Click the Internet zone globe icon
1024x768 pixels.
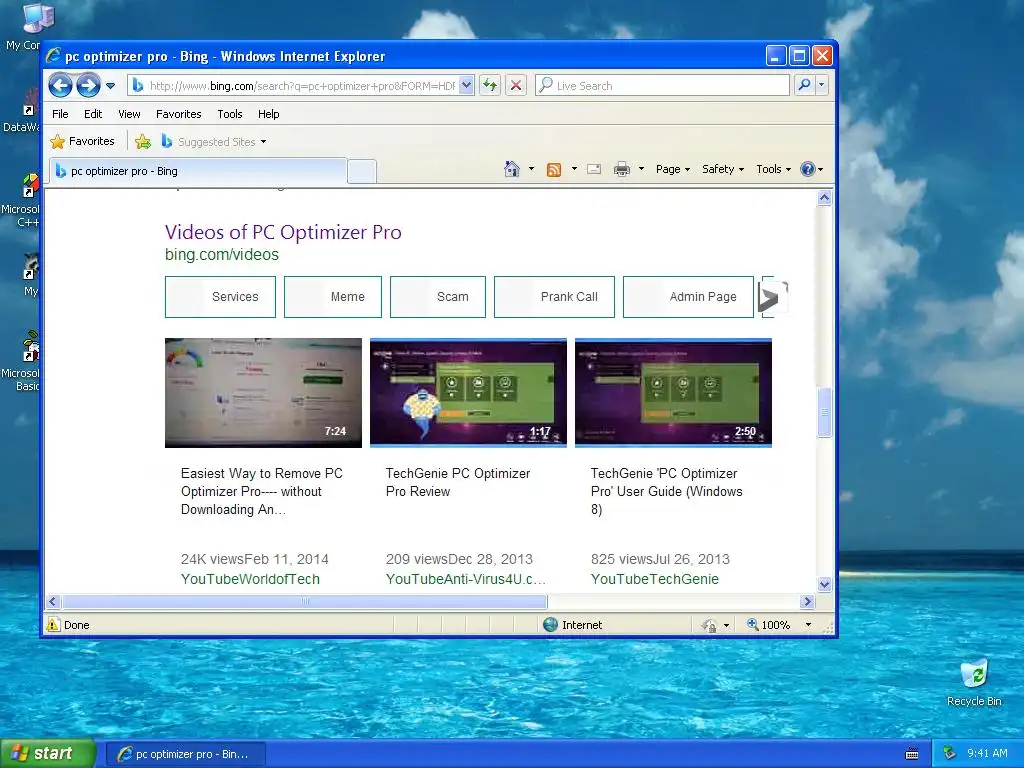click(551, 625)
